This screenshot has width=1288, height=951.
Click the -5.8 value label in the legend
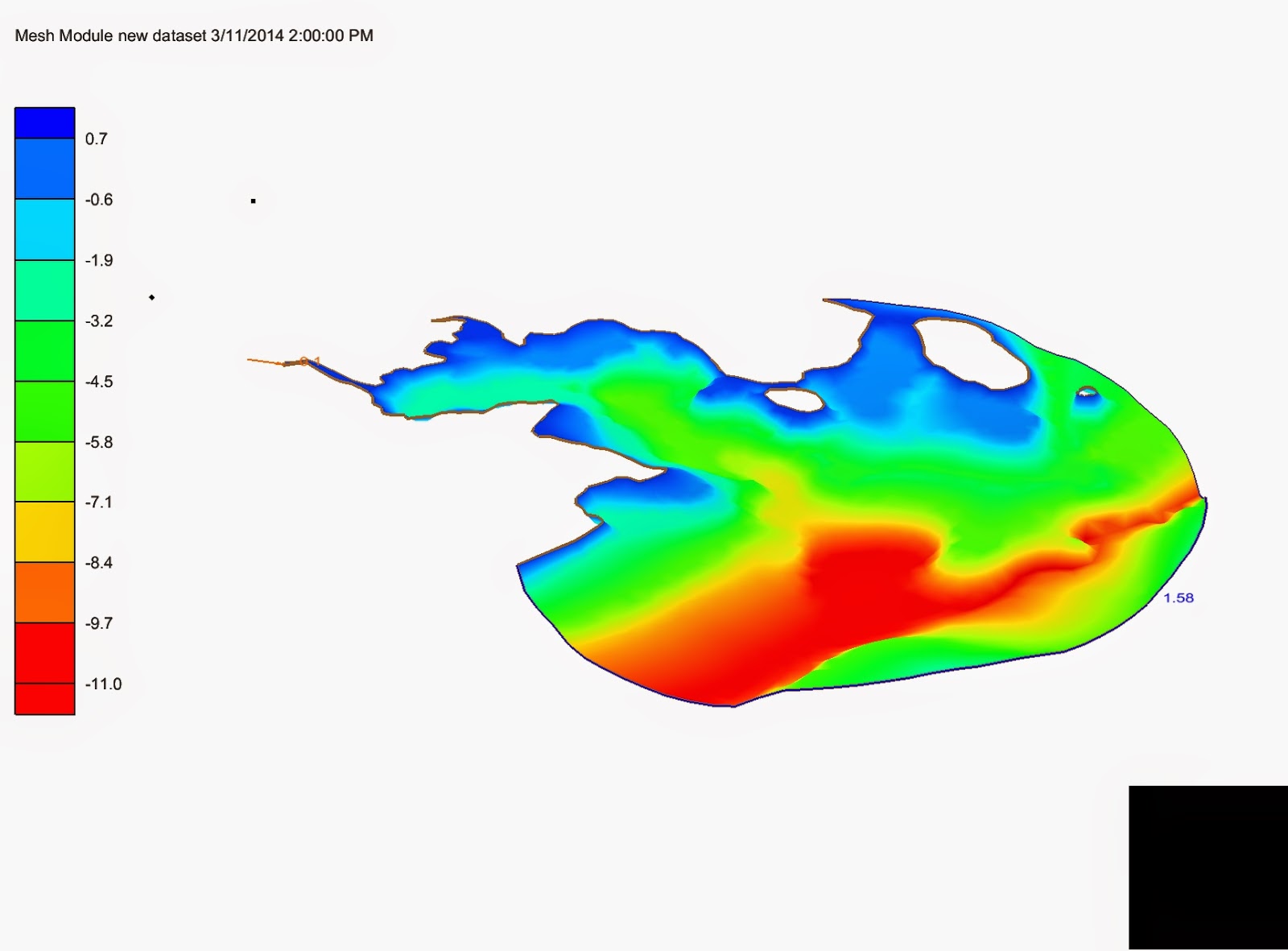[98, 442]
